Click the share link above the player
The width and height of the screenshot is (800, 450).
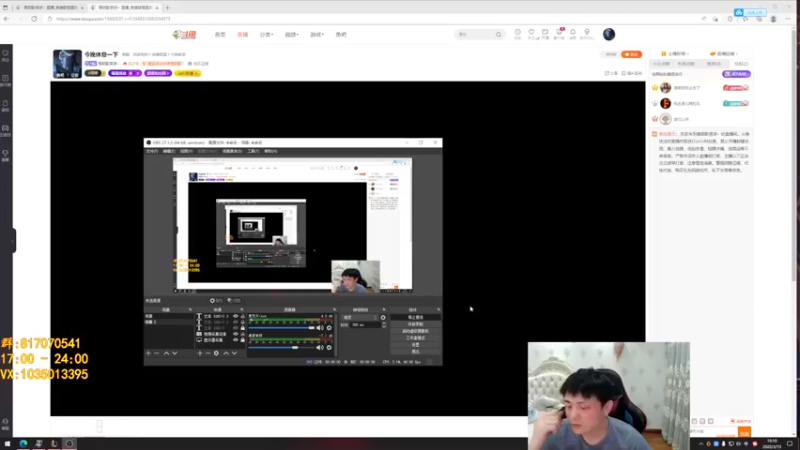point(611,73)
